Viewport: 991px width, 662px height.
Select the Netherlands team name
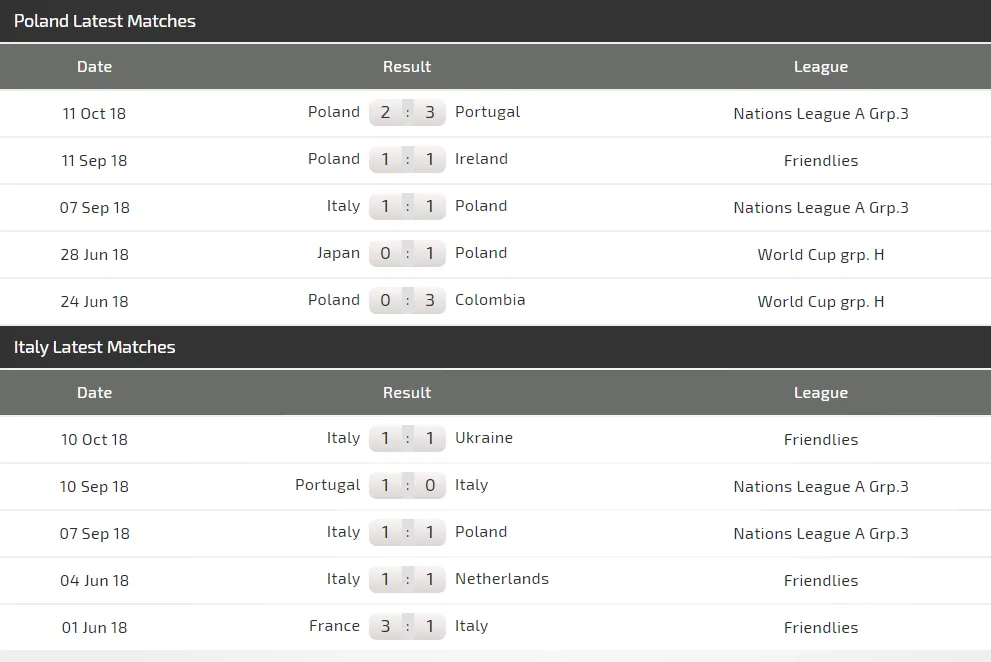coord(501,579)
